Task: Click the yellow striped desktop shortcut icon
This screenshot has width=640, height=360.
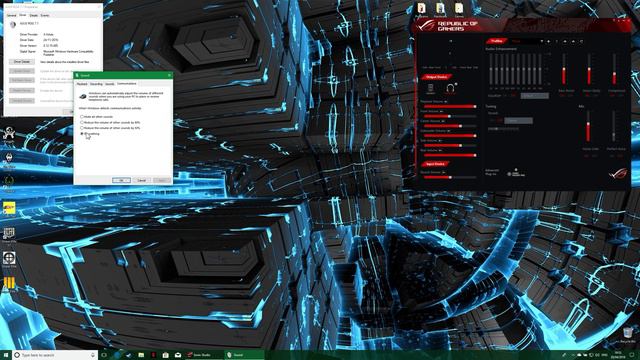Action: click(x=9, y=284)
